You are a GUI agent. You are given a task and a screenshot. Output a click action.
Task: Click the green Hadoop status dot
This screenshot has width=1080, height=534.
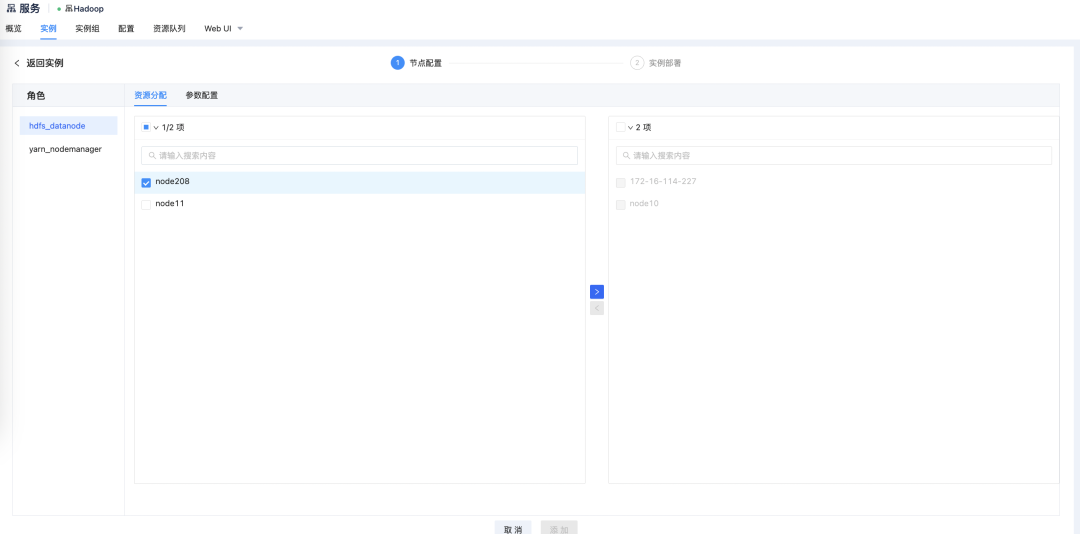point(59,10)
